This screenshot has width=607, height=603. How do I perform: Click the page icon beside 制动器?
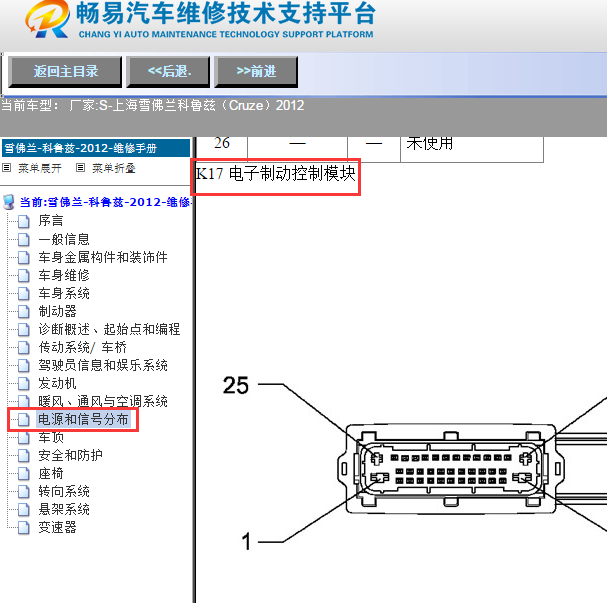point(24,312)
